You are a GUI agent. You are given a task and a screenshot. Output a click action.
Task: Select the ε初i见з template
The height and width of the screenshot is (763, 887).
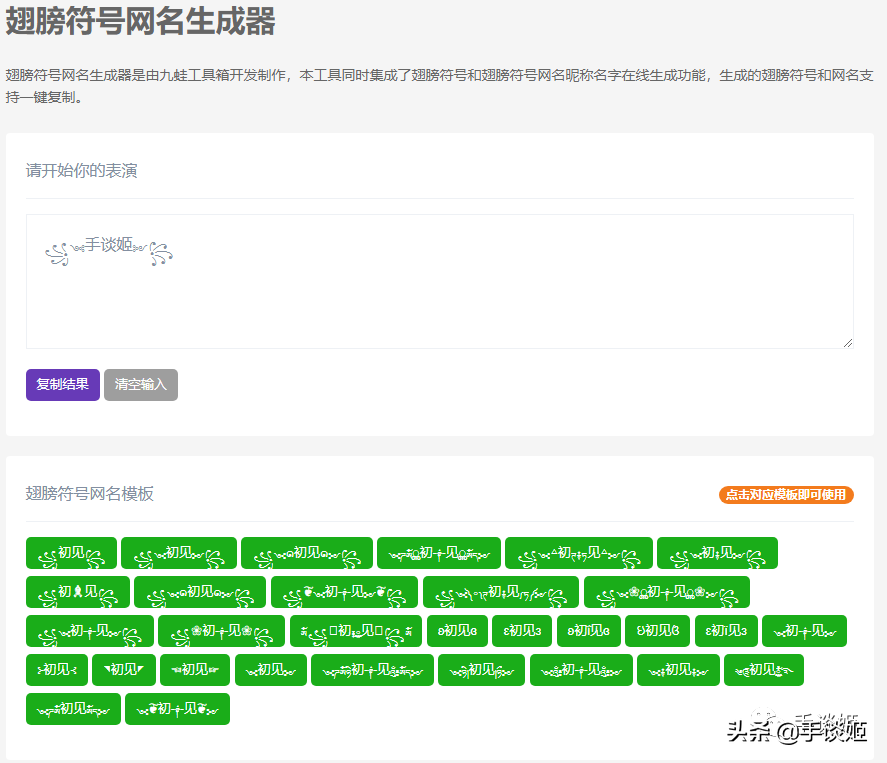point(726,631)
